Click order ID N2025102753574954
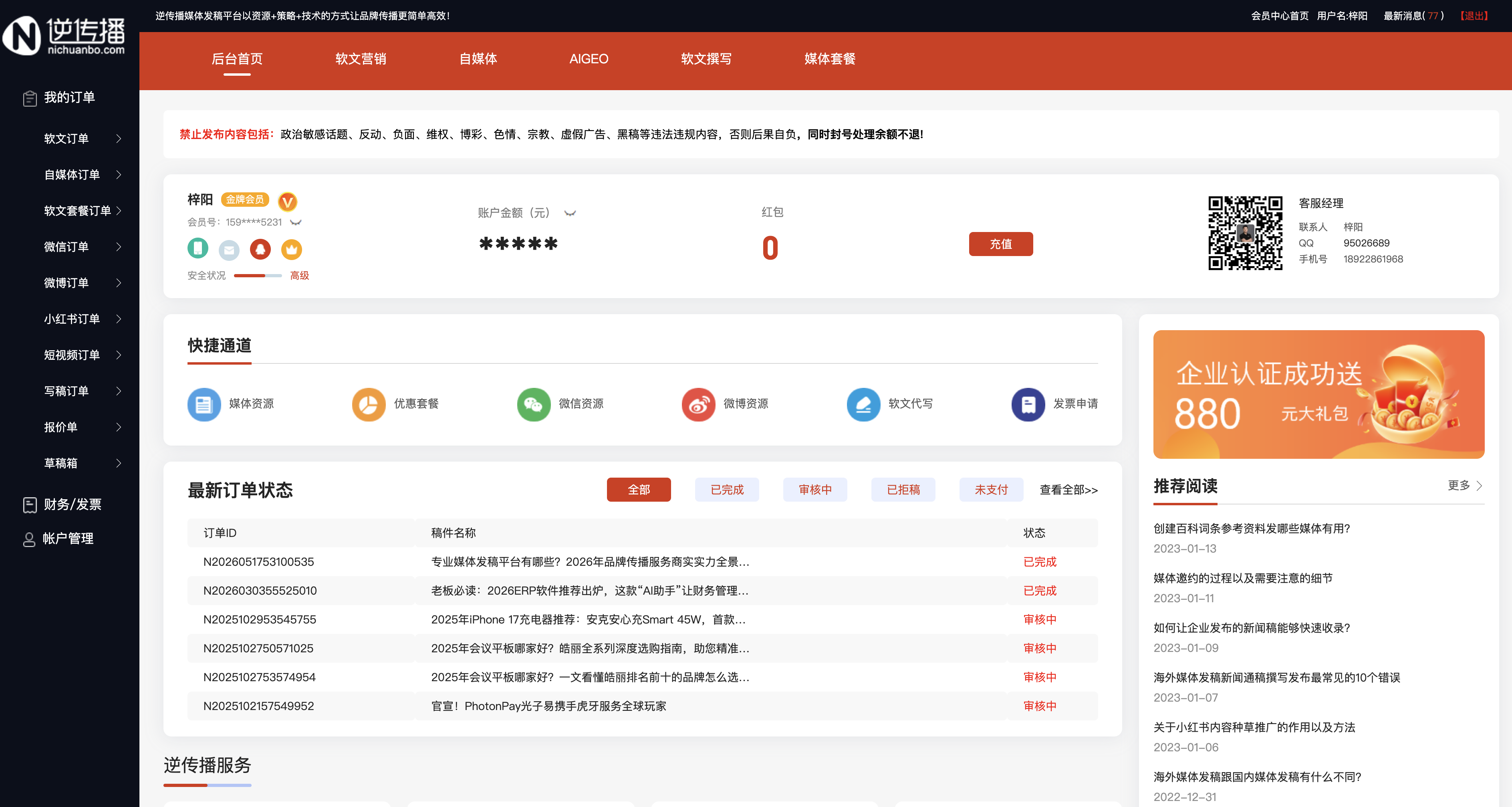The height and width of the screenshot is (807, 1512). pyautogui.click(x=260, y=677)
